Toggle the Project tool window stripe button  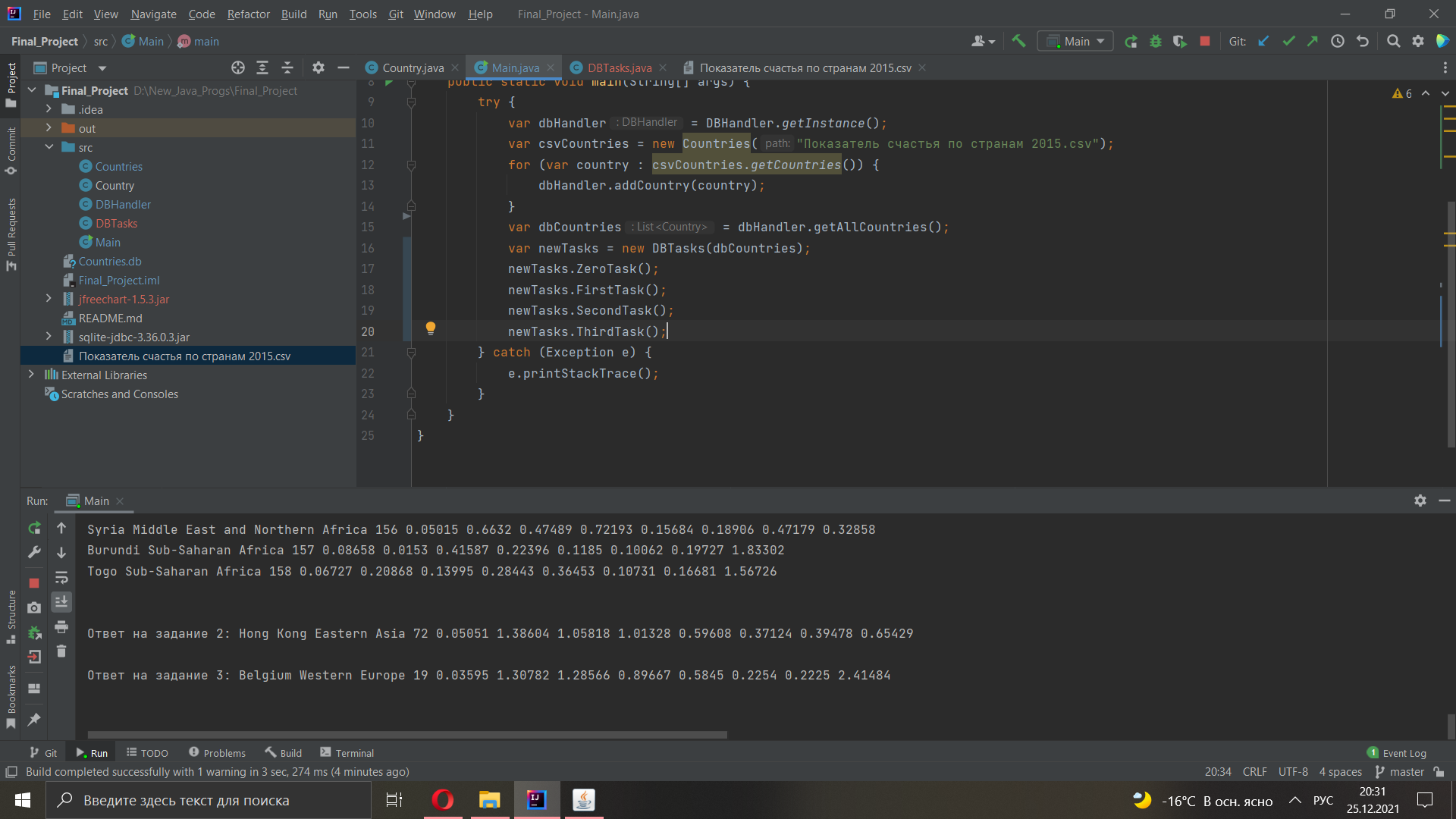point(11,84)
